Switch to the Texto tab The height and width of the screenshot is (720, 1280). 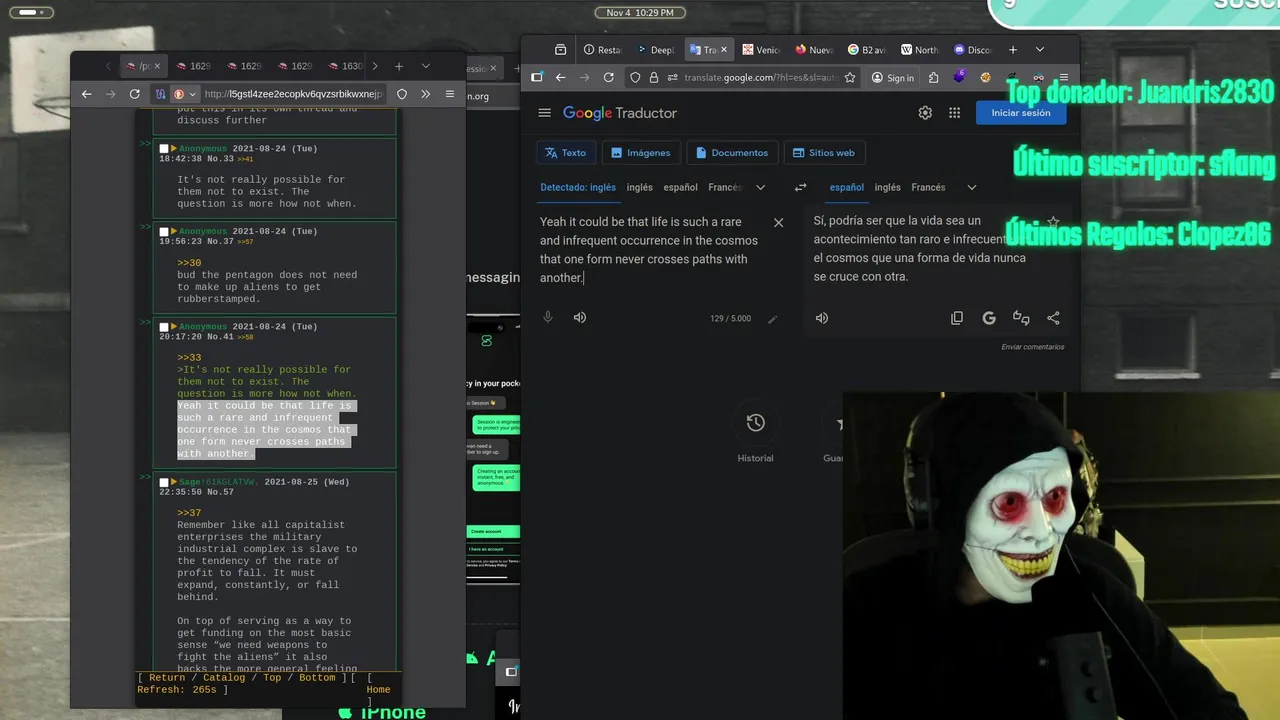coord(565,153)
